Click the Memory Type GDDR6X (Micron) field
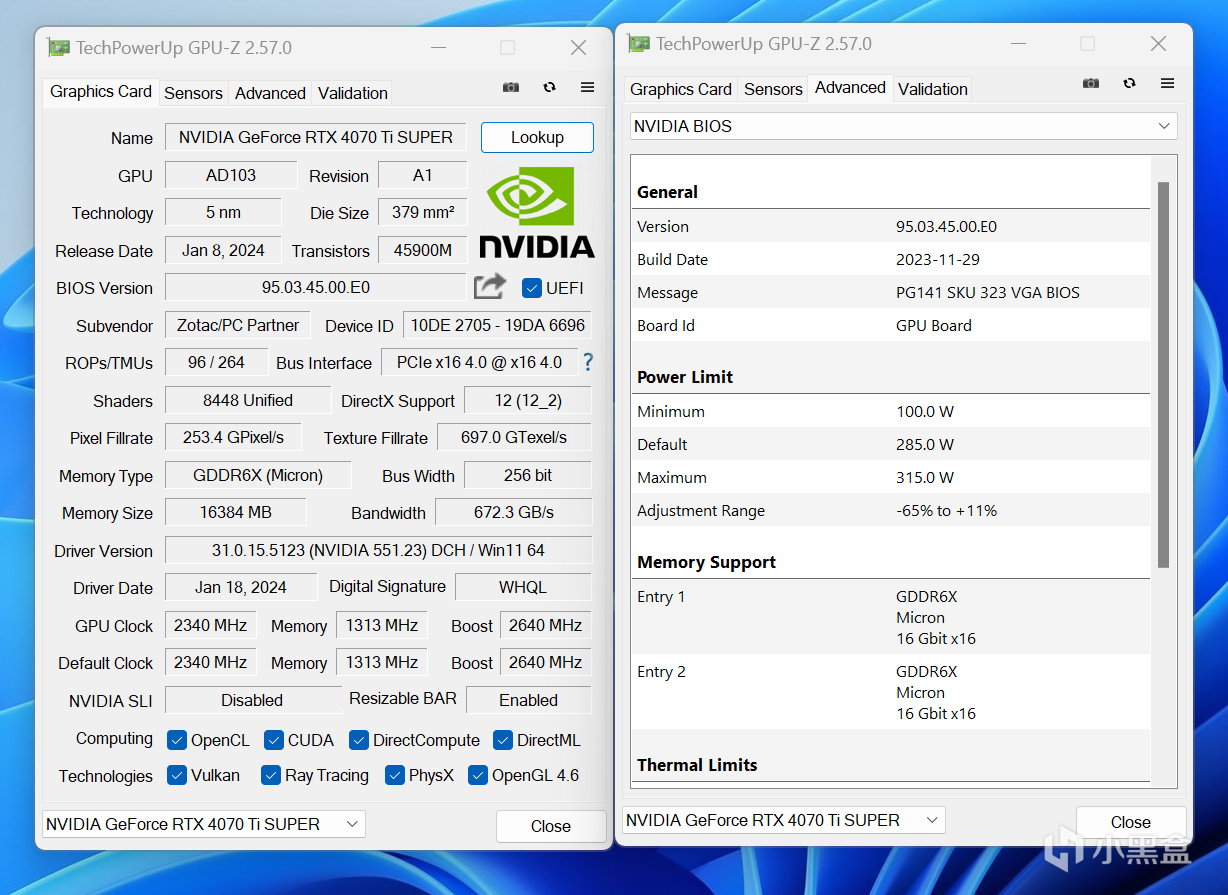1228x895 pixels. tap(258, 475)
